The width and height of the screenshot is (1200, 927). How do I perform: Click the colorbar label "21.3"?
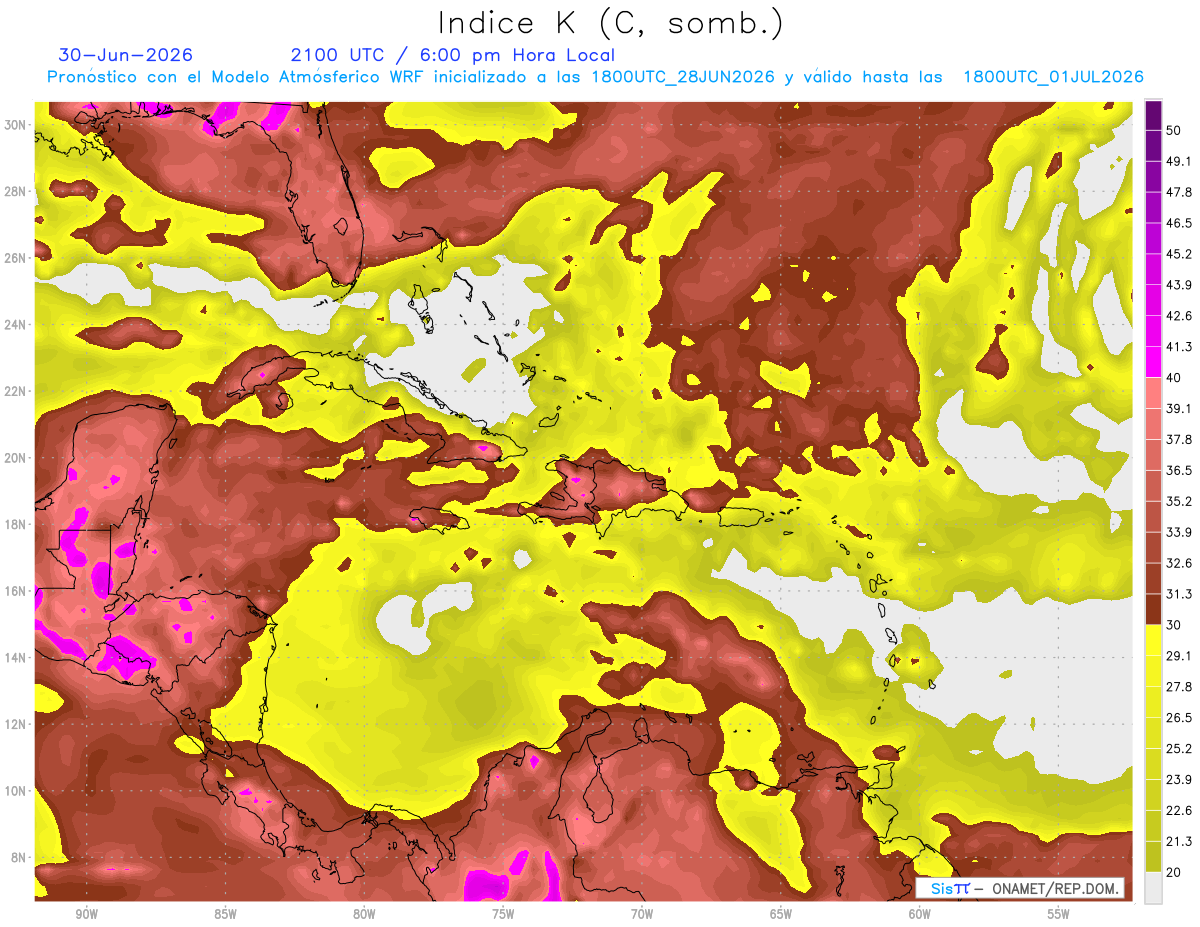(1179, 841)
